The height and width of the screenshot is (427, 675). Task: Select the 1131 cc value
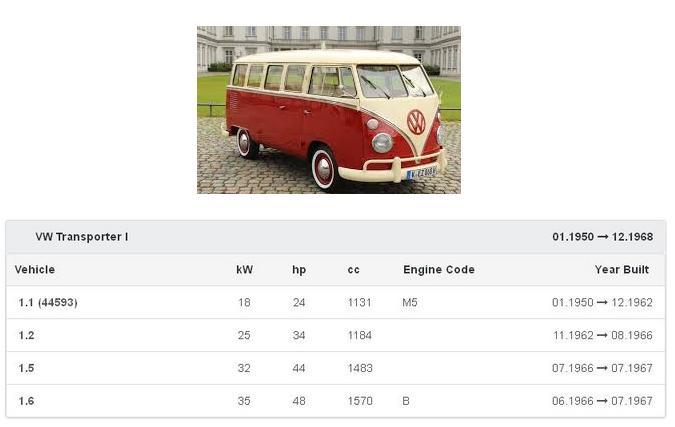[359, 302]
